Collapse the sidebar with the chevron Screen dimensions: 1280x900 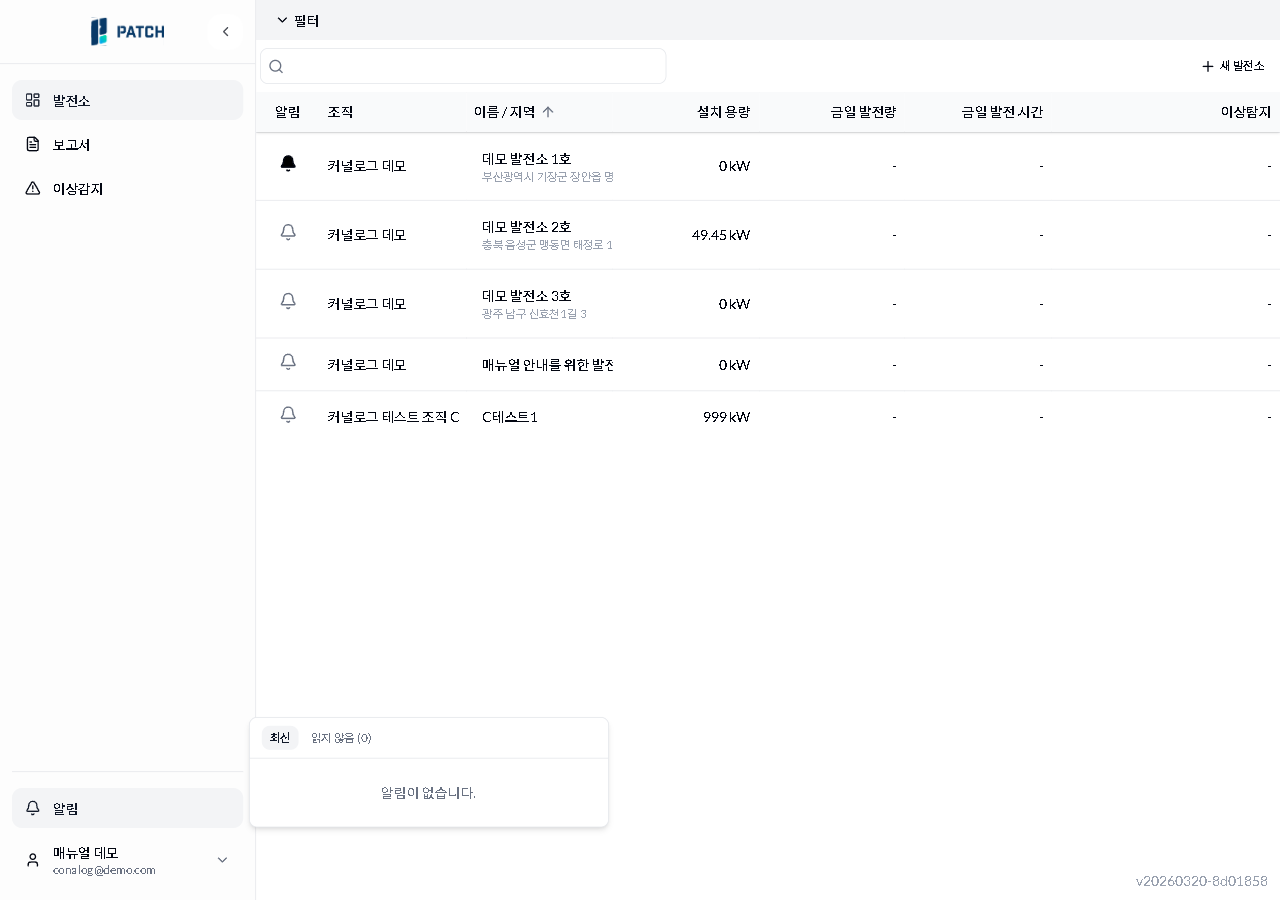(226, 31)
